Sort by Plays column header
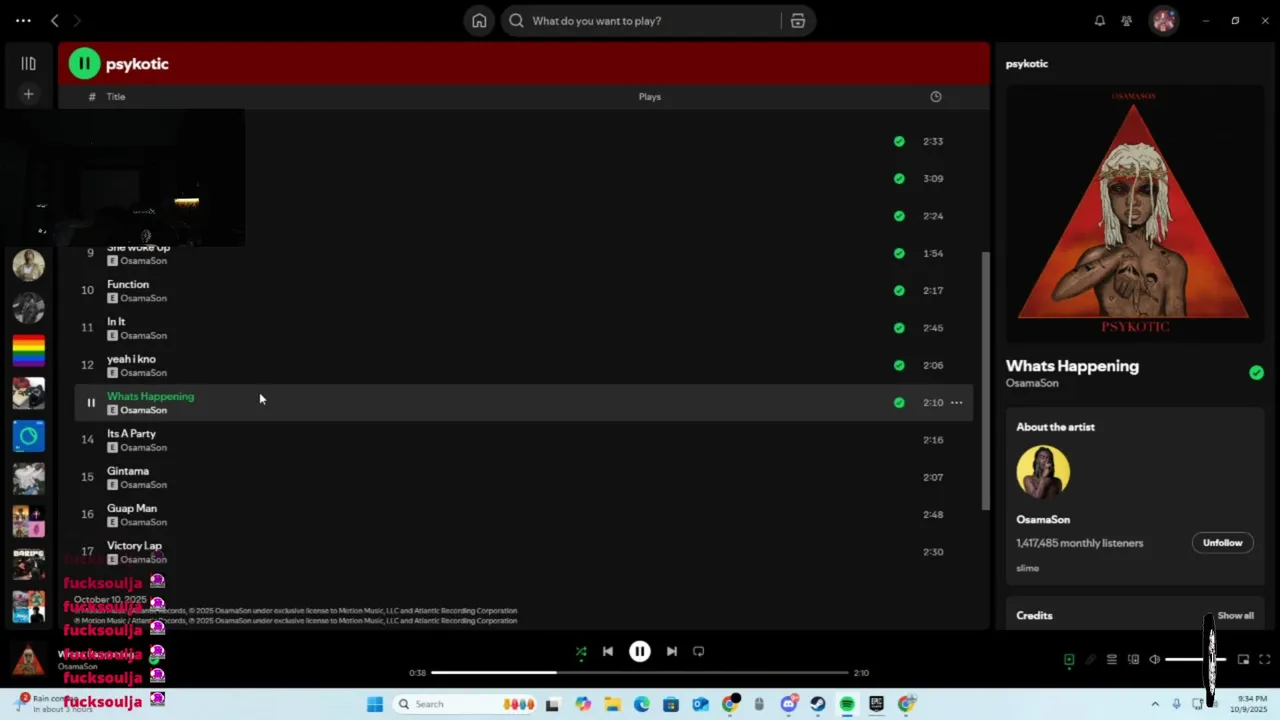This screenshot has height=720, width=1280. click(x=650, y=97)
